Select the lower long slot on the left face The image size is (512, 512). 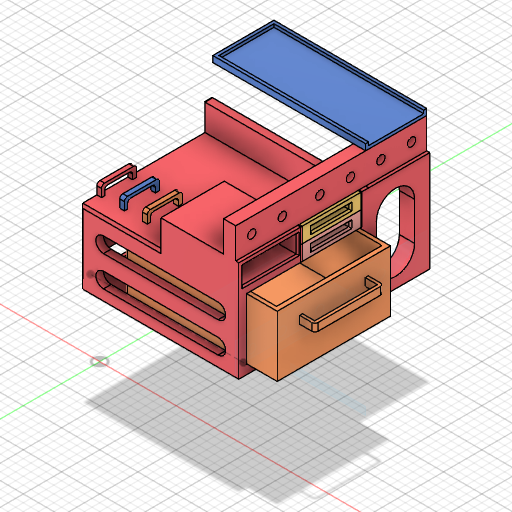[160, 312]
